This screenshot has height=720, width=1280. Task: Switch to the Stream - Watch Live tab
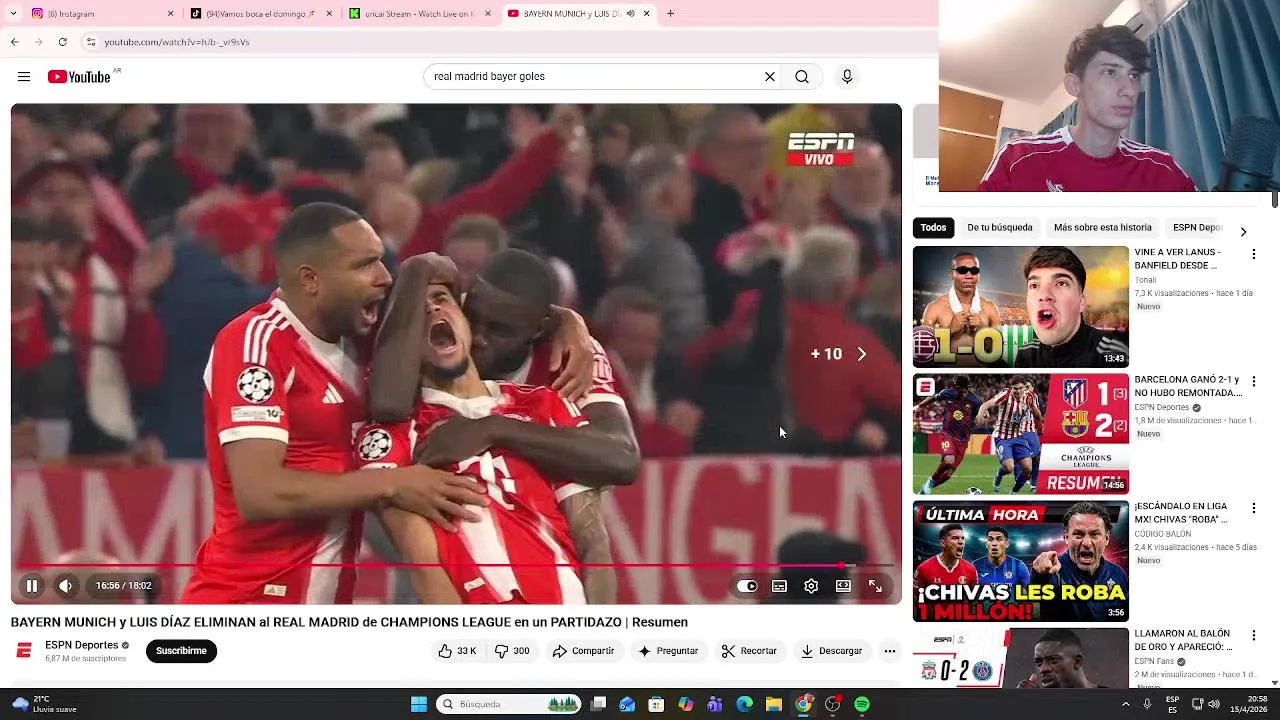[x=420, y=14]
